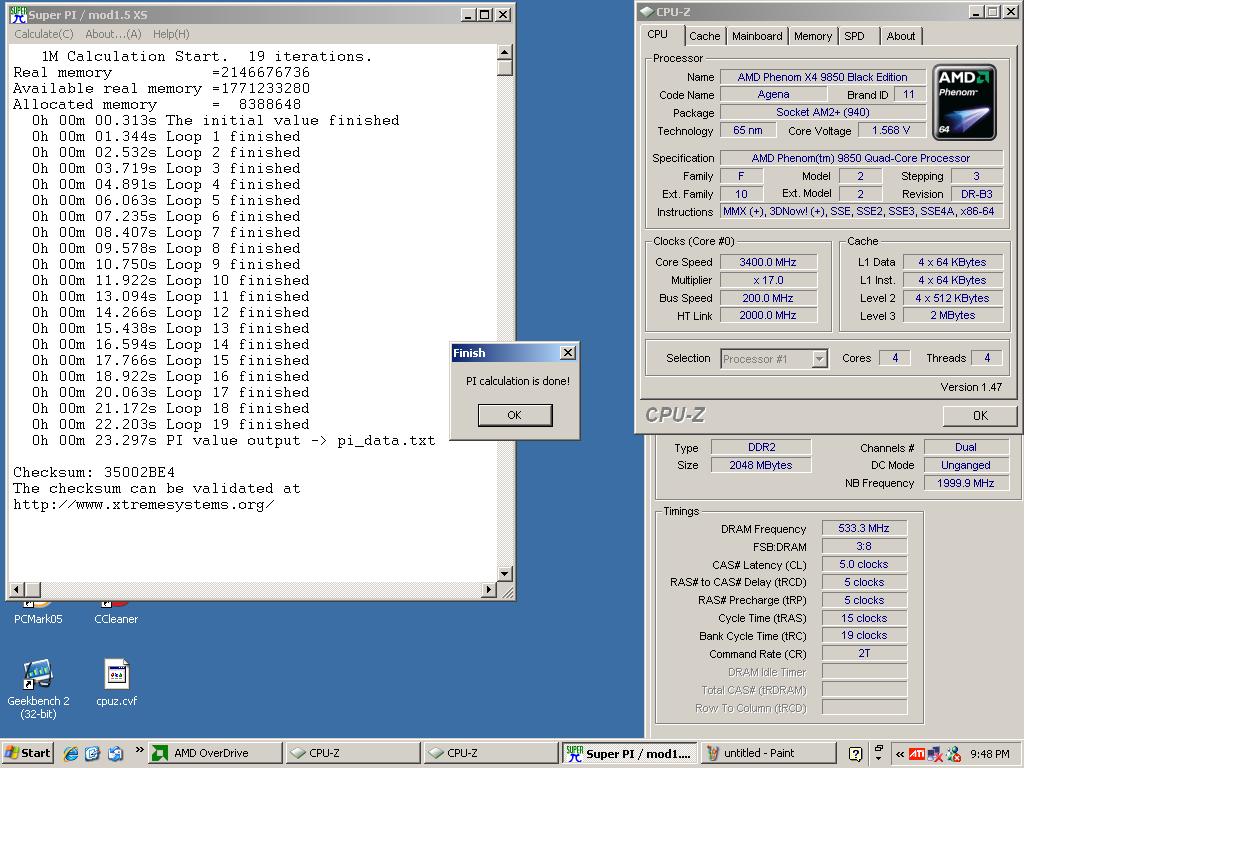
Task: Click the Super PI horizontal scrollbar right arrow
Action: pyautogui.click(x=489, y=590)
